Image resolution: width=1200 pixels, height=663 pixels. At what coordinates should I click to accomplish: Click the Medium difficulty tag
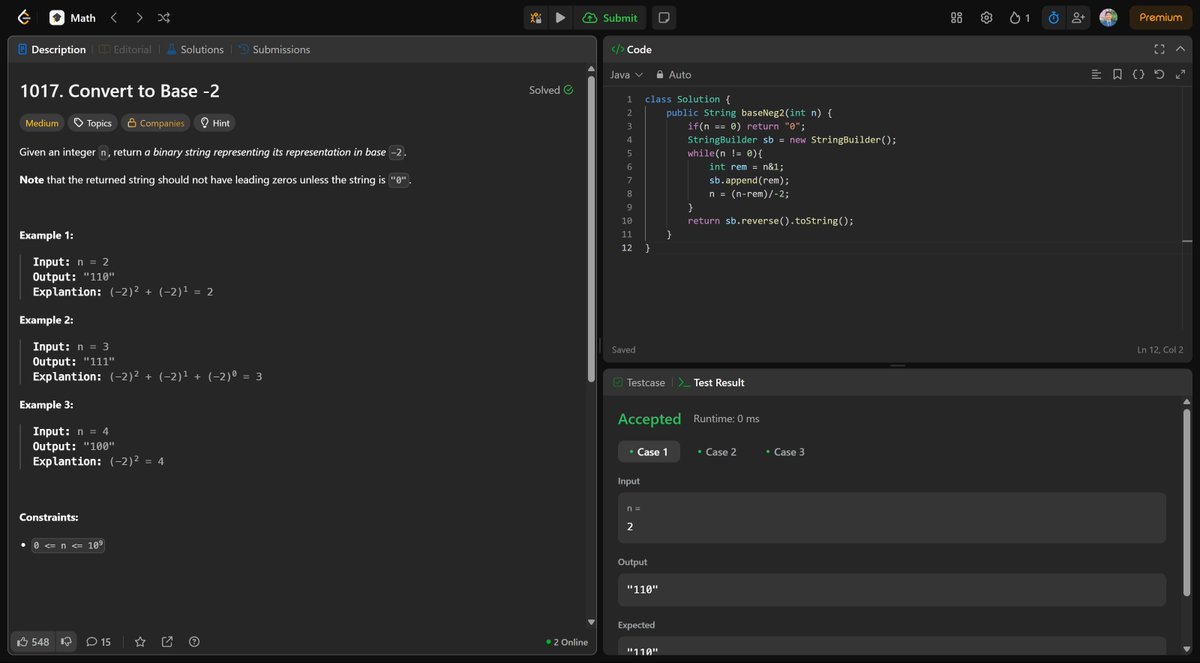point(42,123)
